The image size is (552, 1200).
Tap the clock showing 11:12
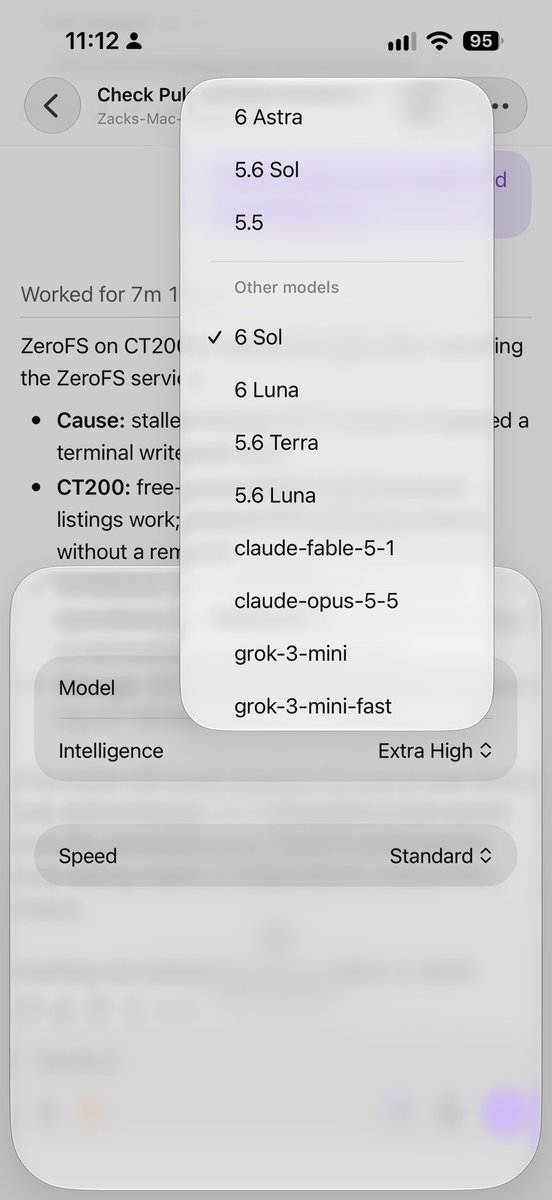point(93,41)
